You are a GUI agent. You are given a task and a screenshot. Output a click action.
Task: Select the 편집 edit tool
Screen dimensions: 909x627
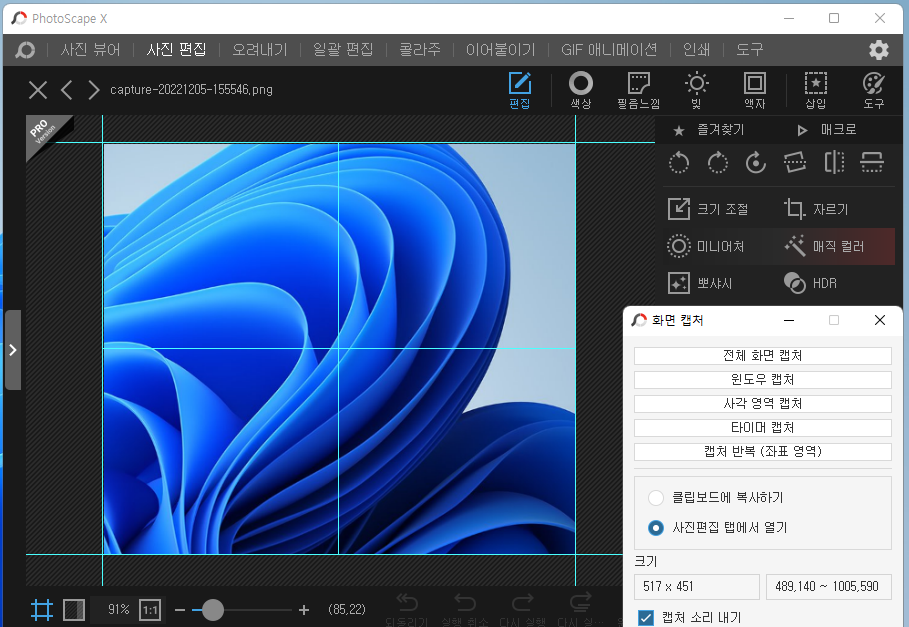(519, 90)
